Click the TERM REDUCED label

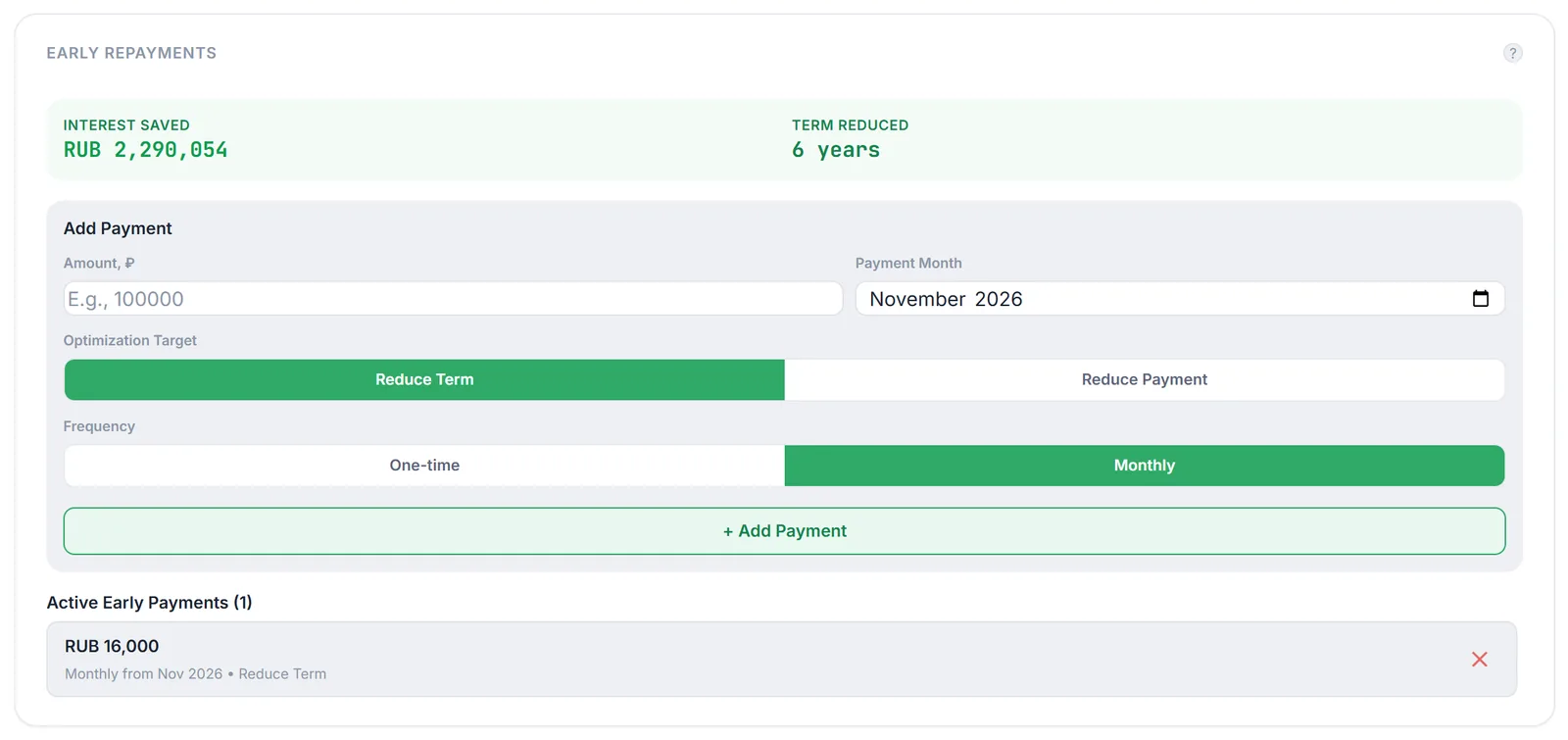[850, 125]
